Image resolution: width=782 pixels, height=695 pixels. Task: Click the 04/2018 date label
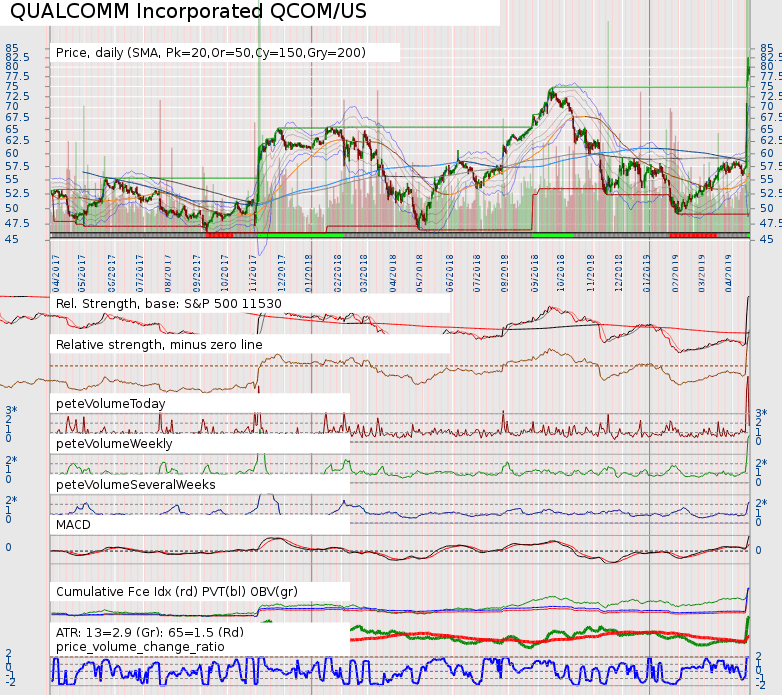393,274
